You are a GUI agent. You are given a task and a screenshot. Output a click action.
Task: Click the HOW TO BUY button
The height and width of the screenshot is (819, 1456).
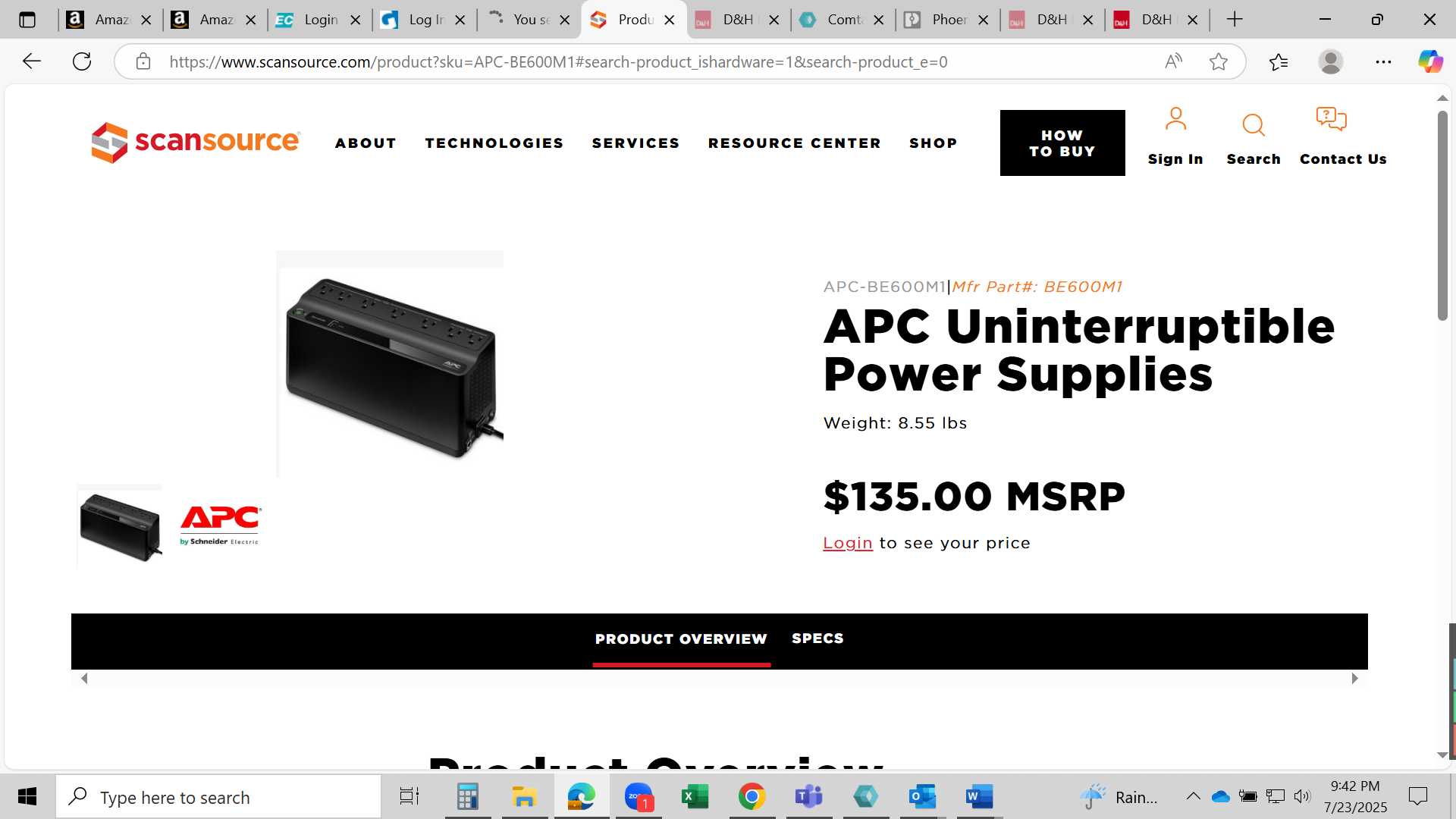1062,143
